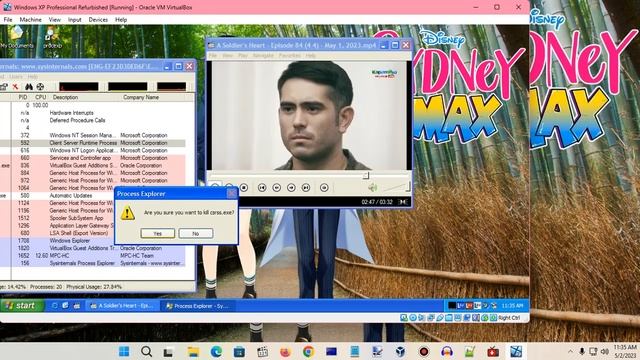Image resolution: width=640 pixels, height=360 pixels.
Task: Decline the kill prompt with No button
Action: coord(196,233)
